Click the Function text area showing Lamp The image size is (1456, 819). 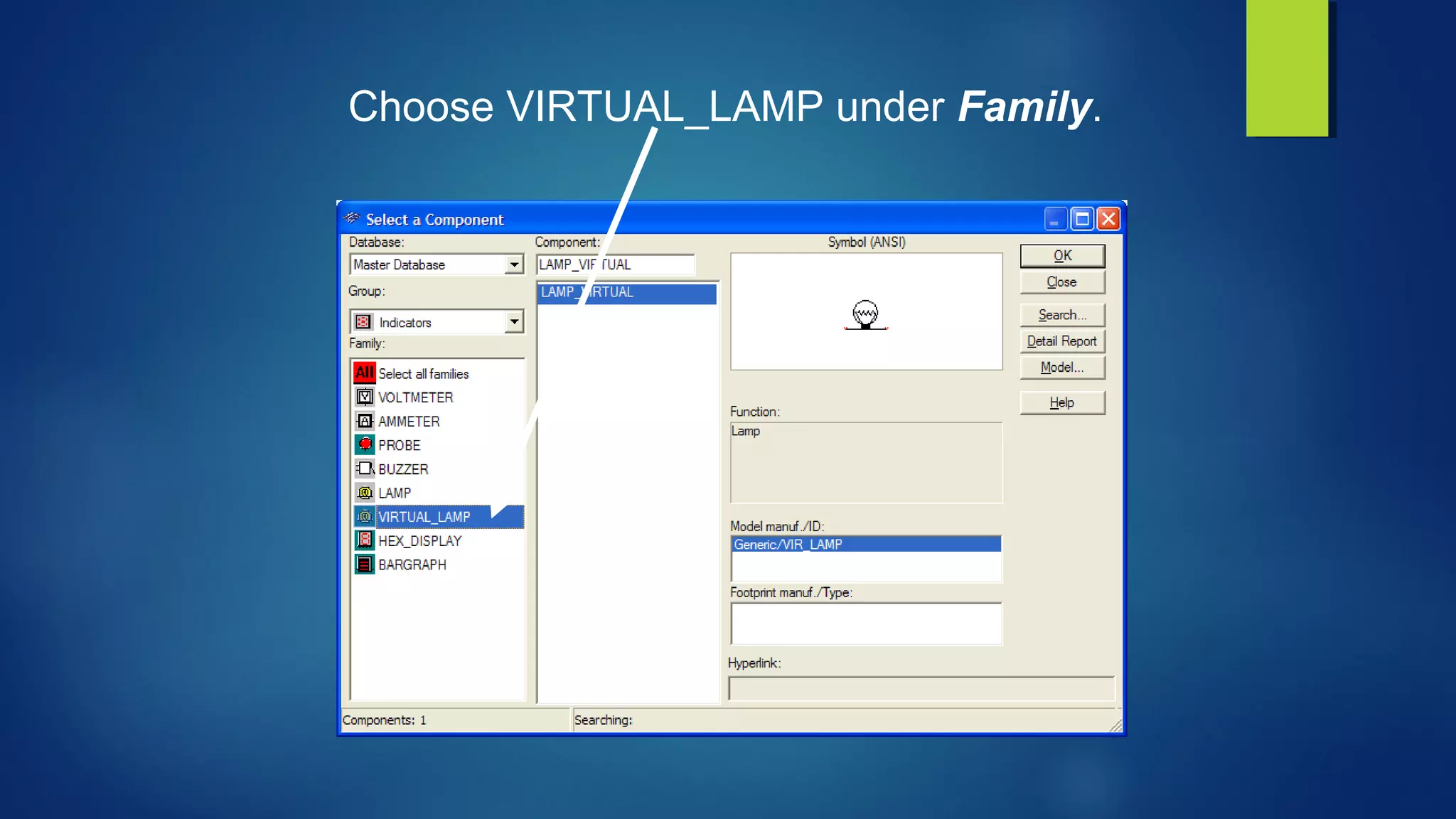click(x=866, y=463)
